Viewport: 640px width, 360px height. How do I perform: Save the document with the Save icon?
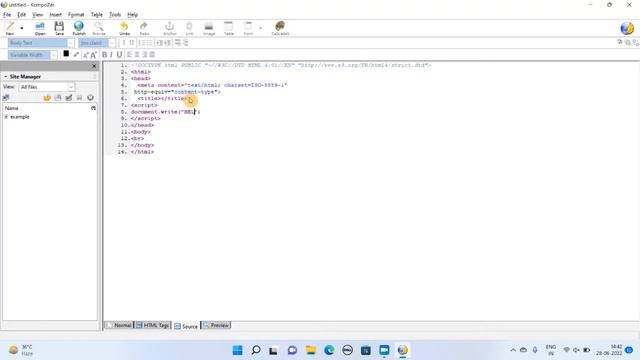point(59,28)
